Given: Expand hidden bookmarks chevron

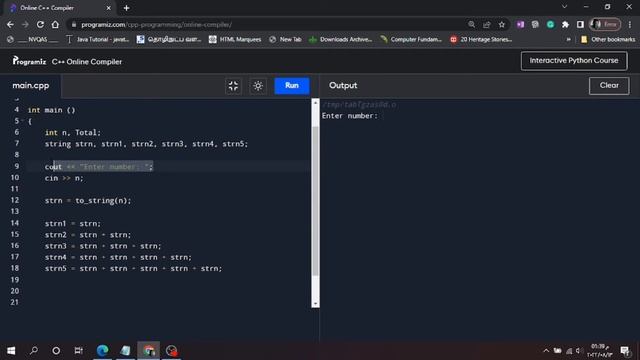Looking at the screenshot, I should pyautogui.click(x=568, y=40).
